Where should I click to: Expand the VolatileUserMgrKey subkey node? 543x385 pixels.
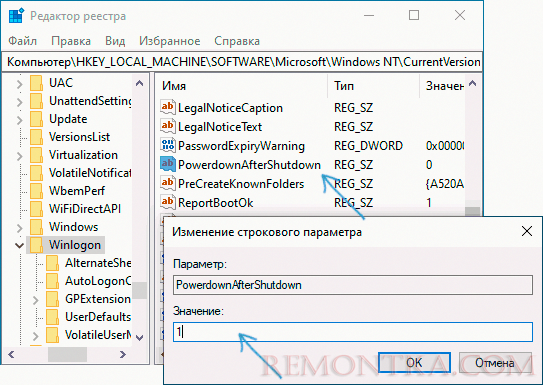tap(36, 336)
